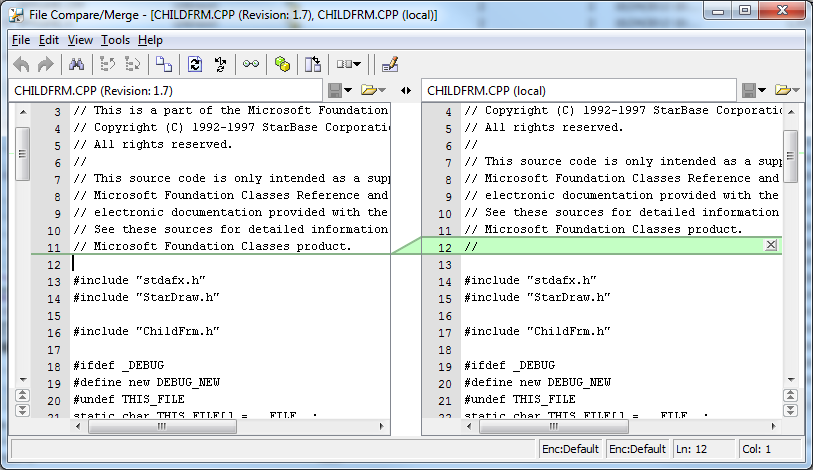Click the open folder icon for Revision 1.7 pane

click(x=369, y=90)
